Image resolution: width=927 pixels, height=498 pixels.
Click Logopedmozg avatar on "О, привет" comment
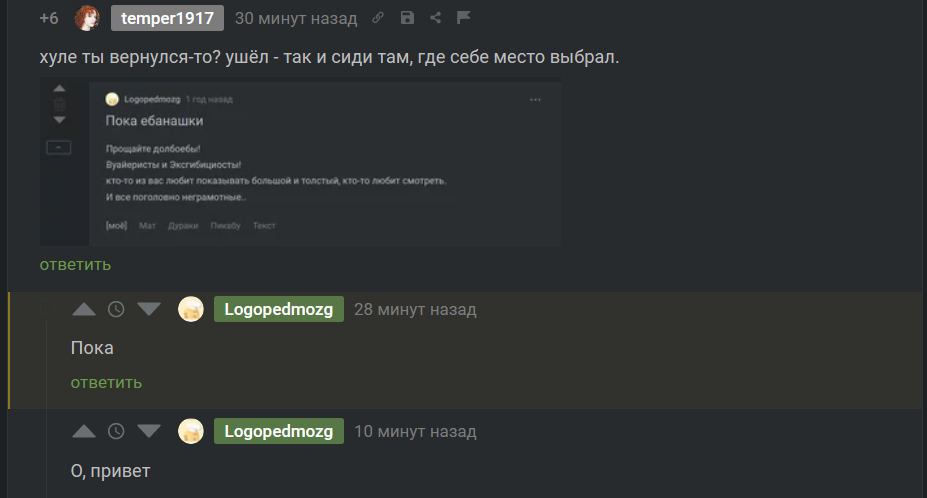(191, 431)
